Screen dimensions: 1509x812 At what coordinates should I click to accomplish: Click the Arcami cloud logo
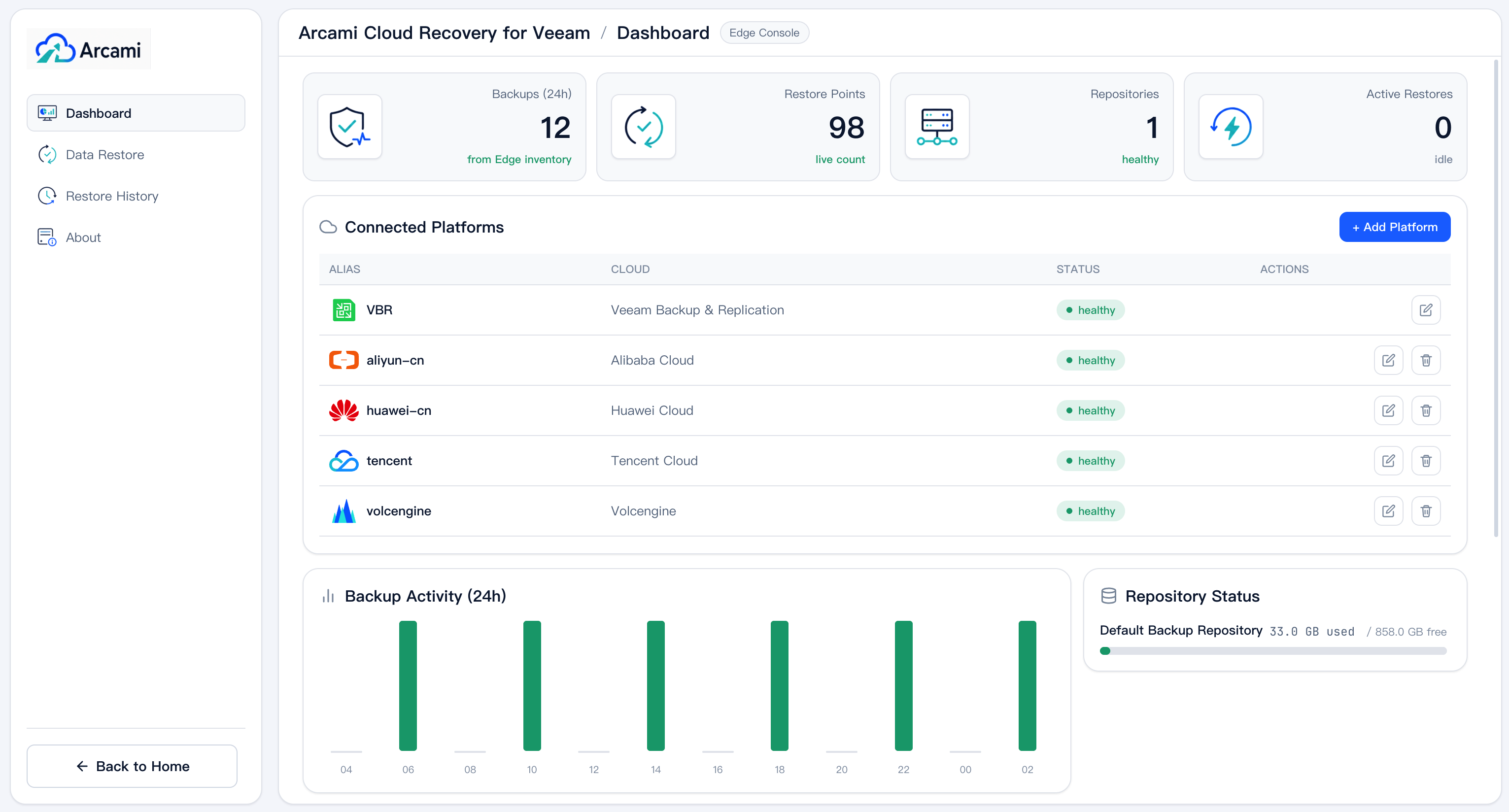[88, 49]
